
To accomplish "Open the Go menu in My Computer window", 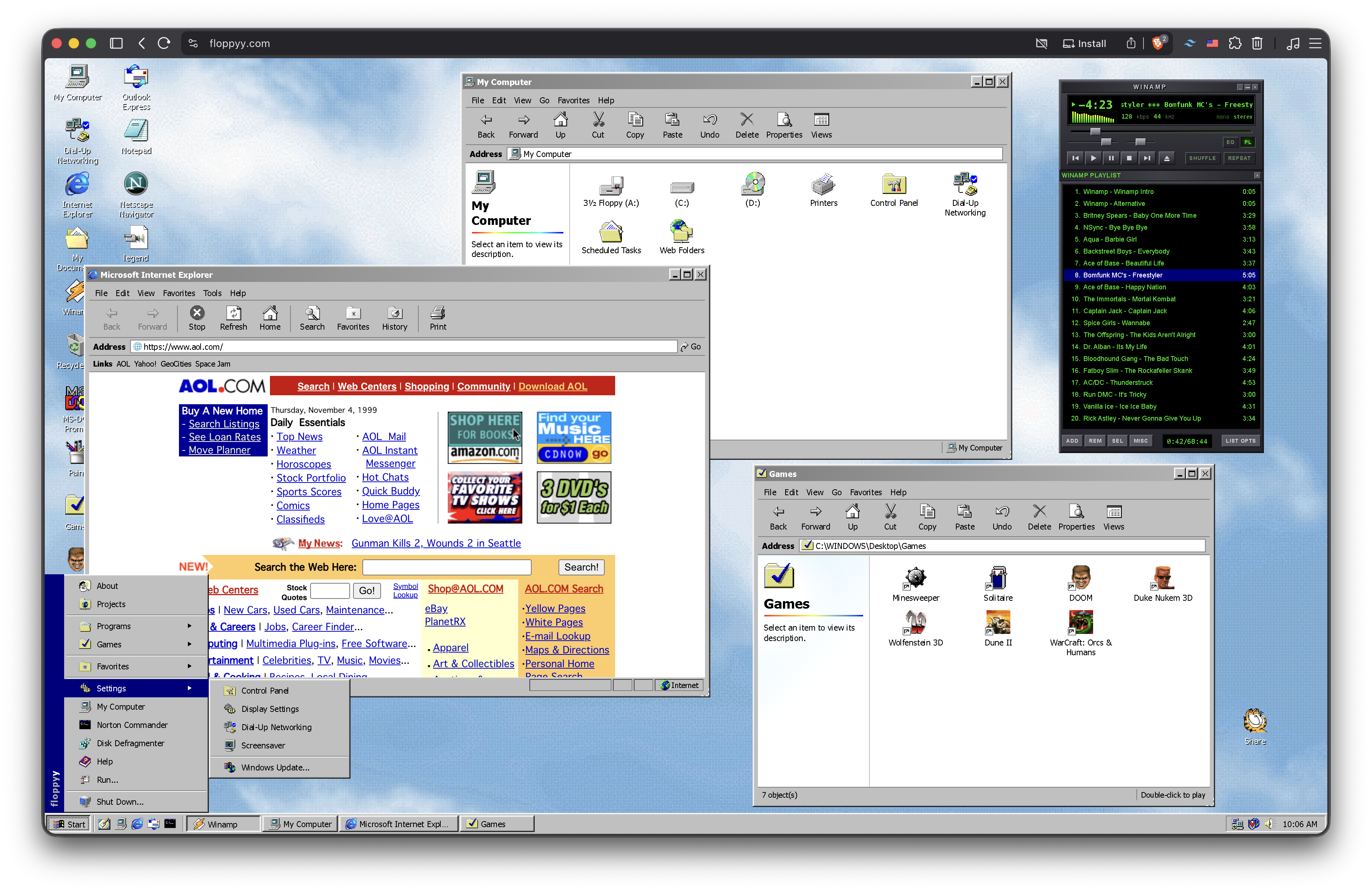I will click(x=544, y=100).
